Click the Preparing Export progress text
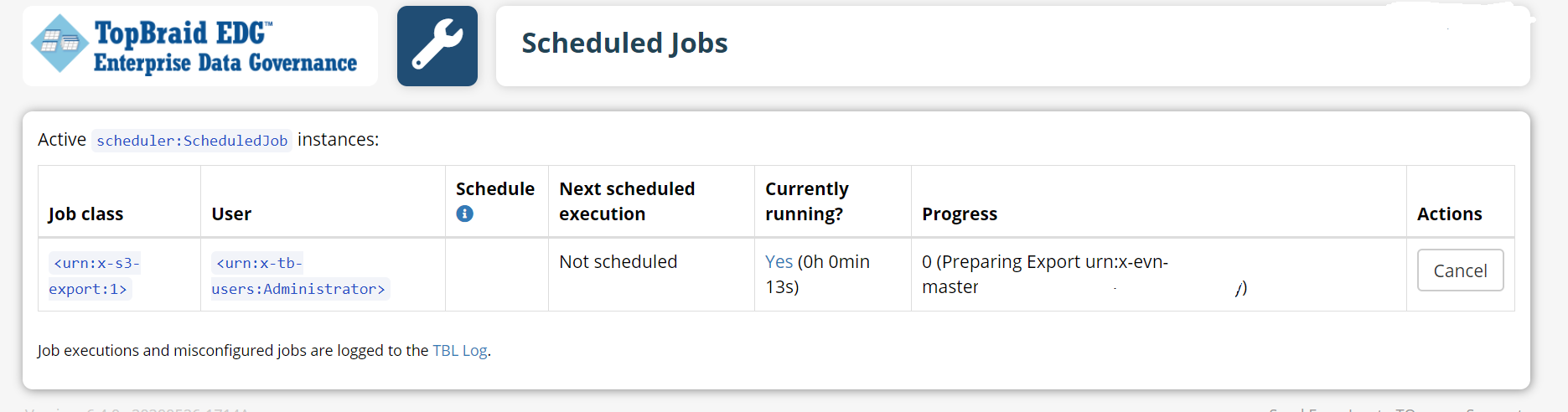This screenshot has height=412, width=1568. [1044, 262]
